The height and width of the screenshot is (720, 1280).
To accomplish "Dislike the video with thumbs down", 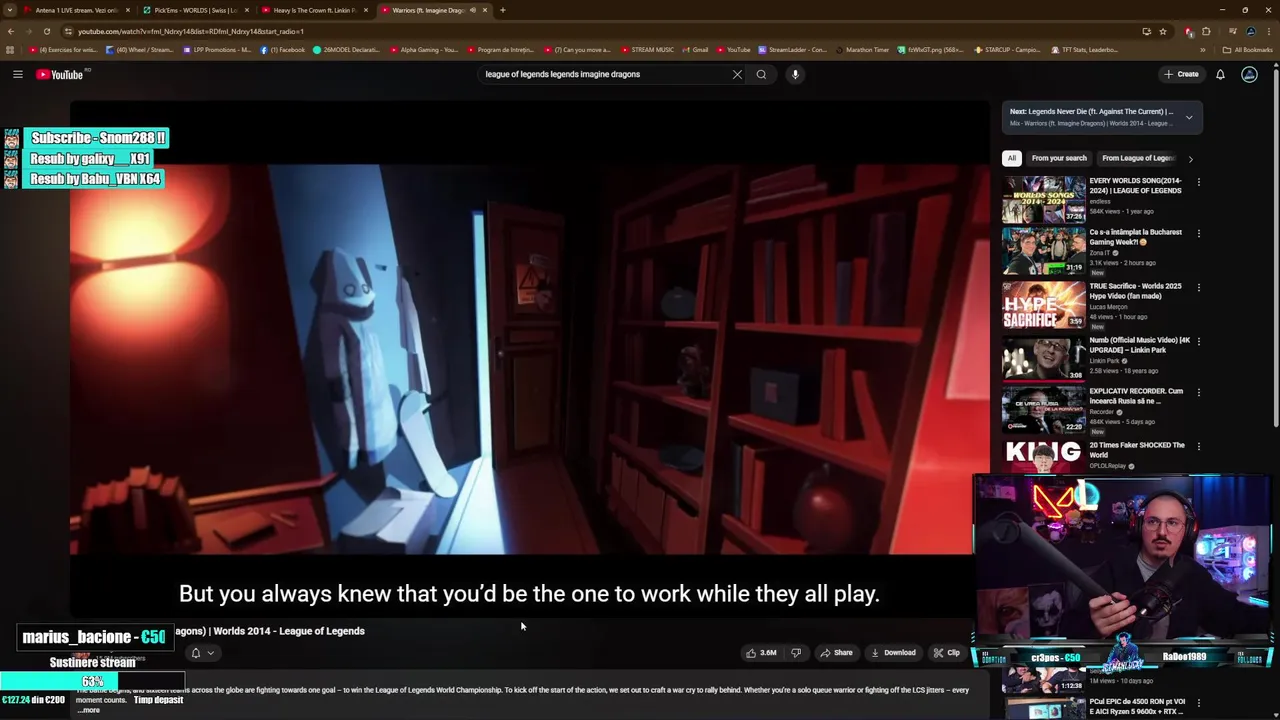I will pyautogui.click(x=796, y=653).
